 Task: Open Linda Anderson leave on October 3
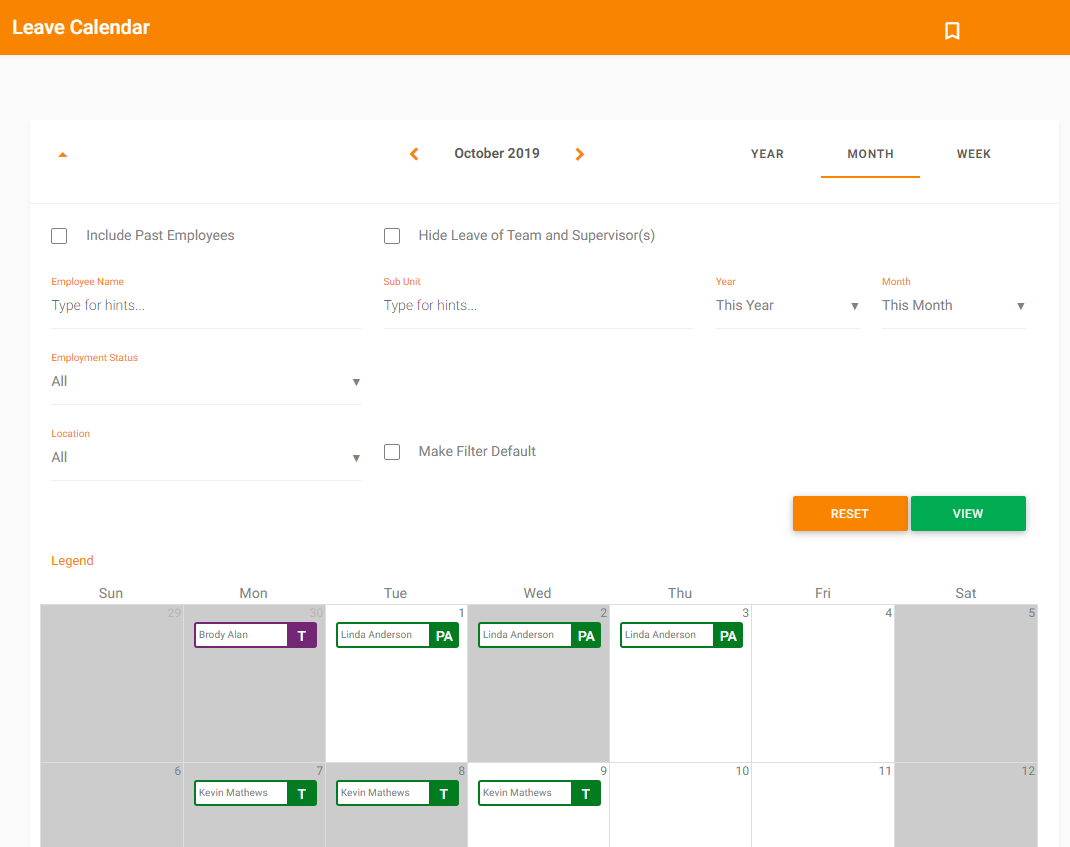pos(681,635)
